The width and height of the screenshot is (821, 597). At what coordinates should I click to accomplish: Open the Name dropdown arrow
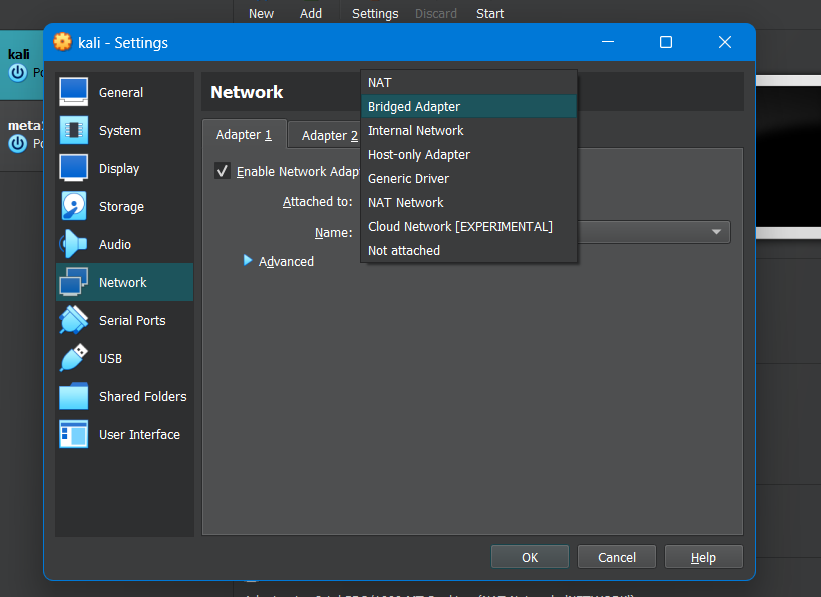(x=716, y=232)
